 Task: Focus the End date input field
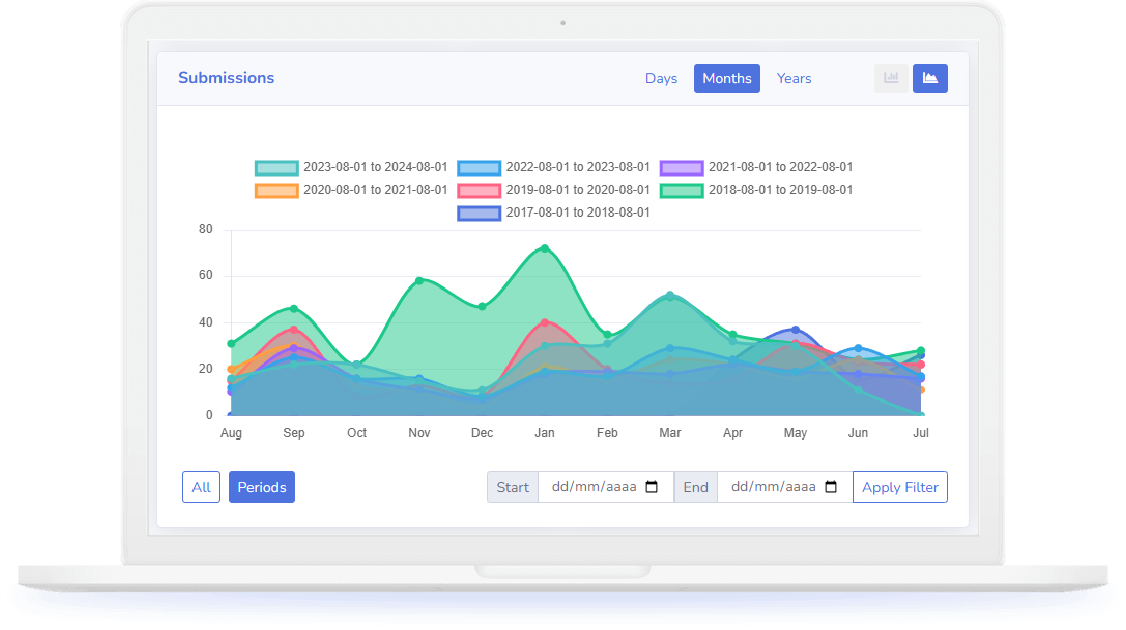coord(771,487)
